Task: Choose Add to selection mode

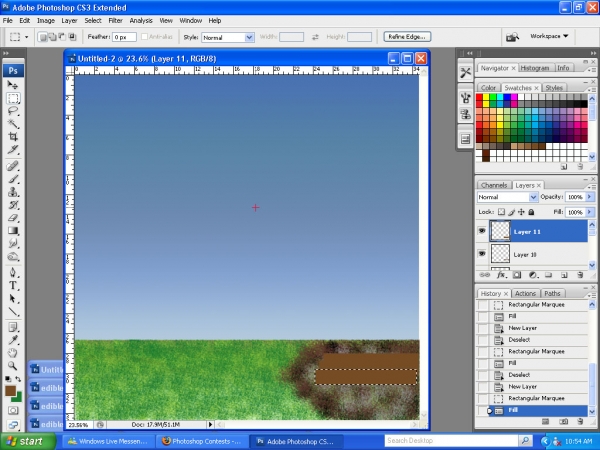Action: 52,37
